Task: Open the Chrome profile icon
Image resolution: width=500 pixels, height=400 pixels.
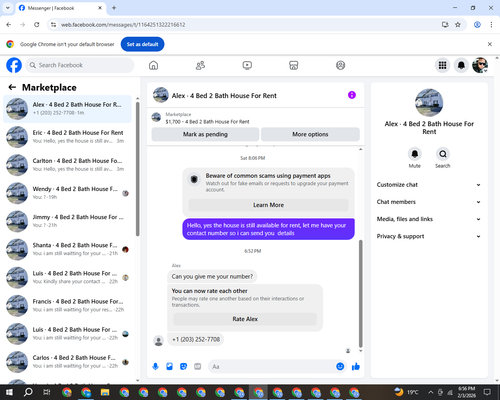Action: pyautogui.click(x=477, y=25)
